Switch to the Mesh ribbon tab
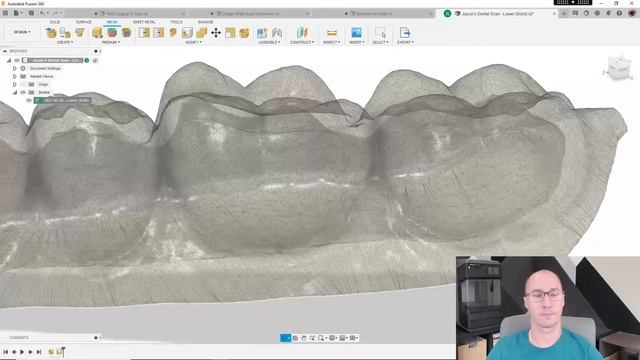Viewport: 640px width, 360px height. tap(112, 22)
